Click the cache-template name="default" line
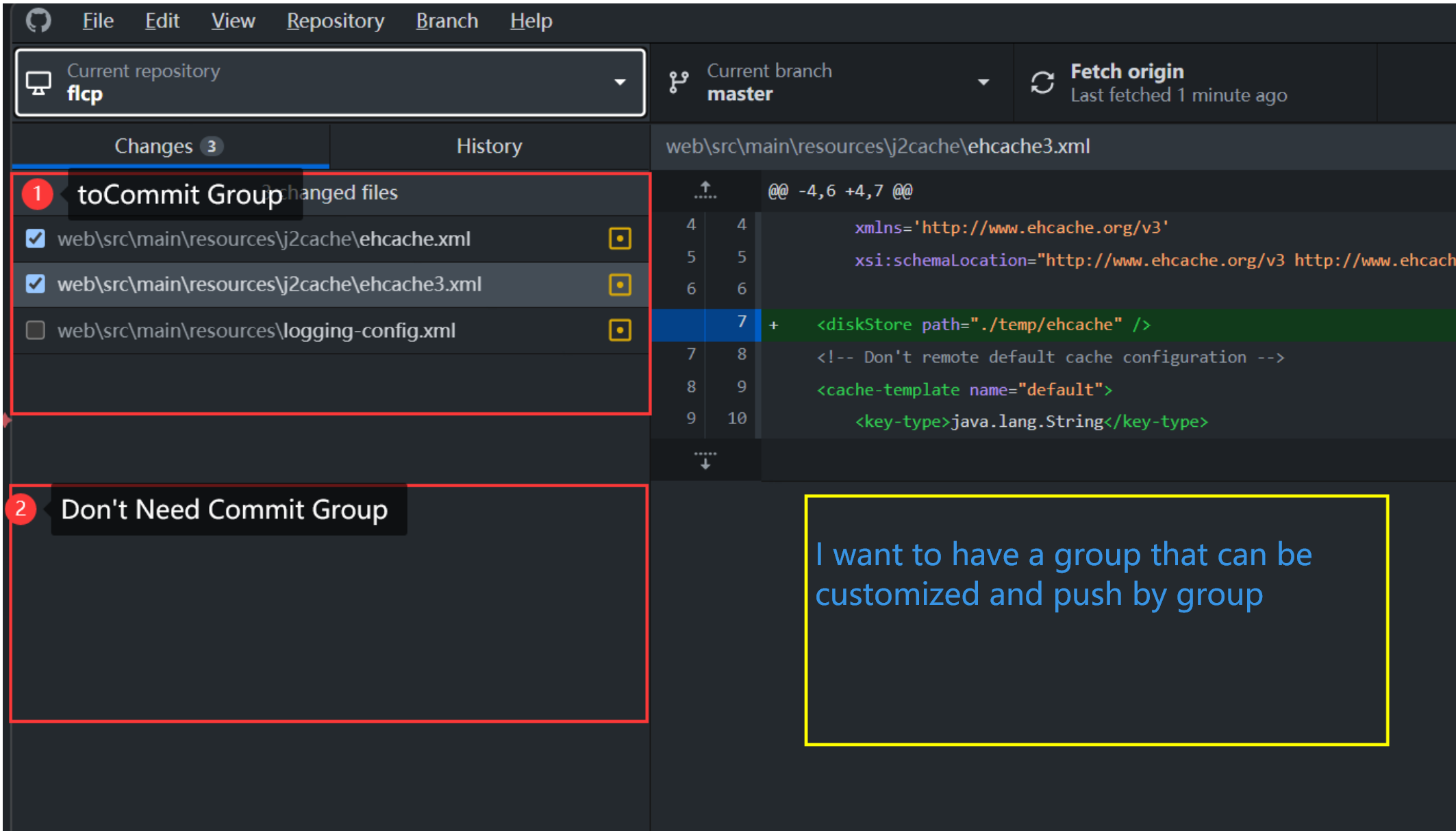The image size is (1456, 831). pyautogui.click(x=964, y=390)
